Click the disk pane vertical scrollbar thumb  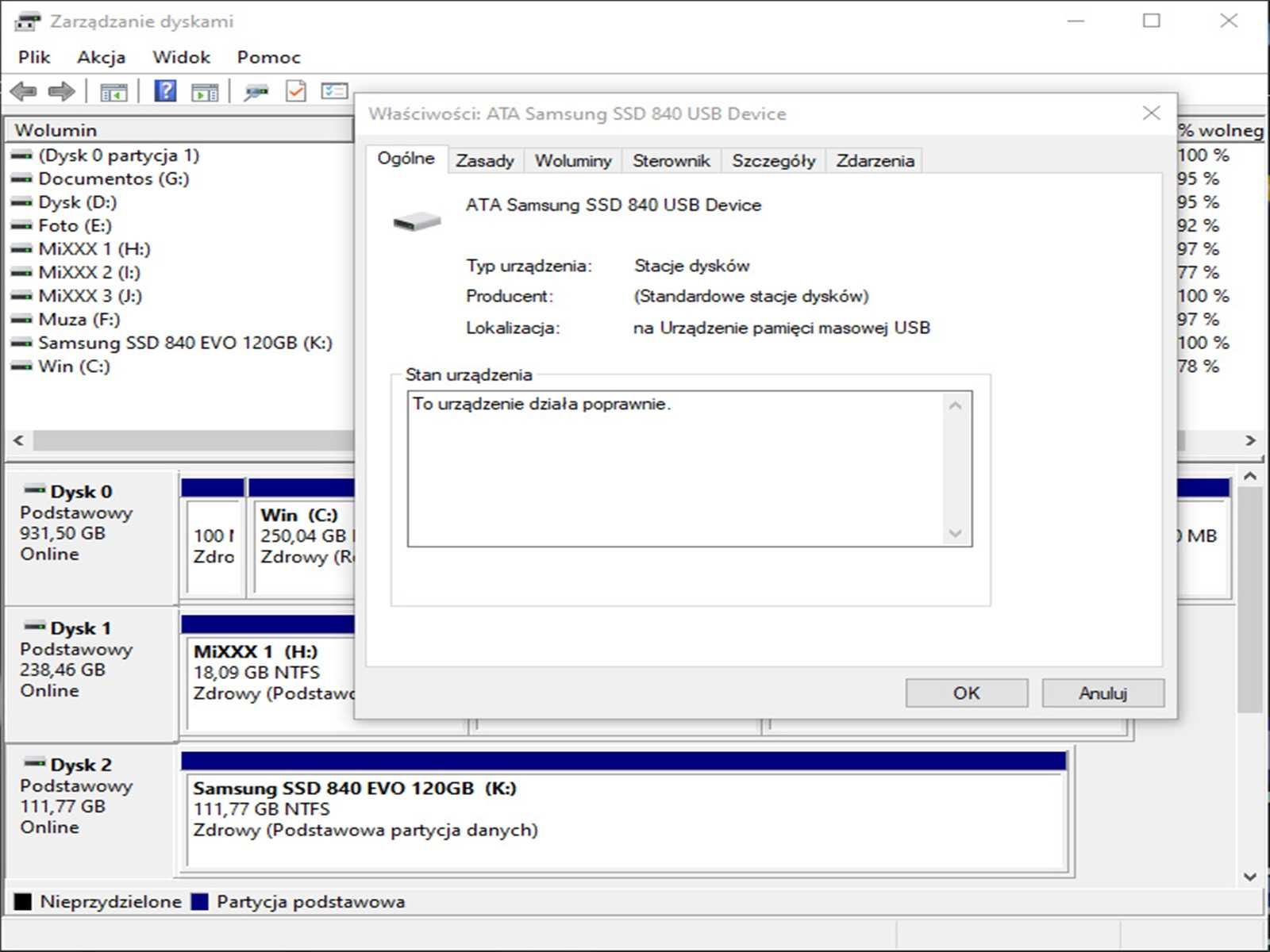coord(1250,600)
